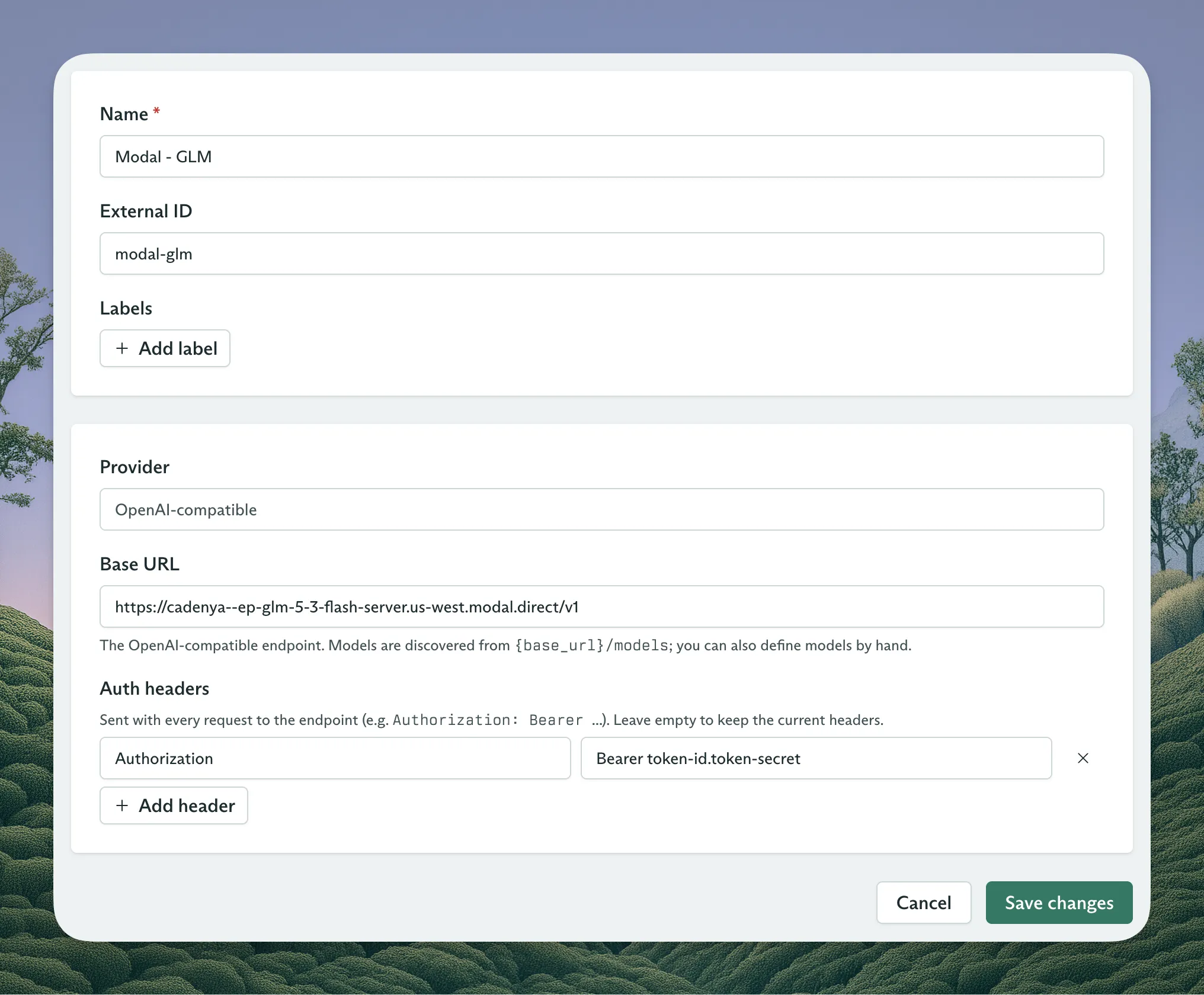Cancel editing the endpoint
This screenshot has height=995, width=1204.
coord(924,903)
